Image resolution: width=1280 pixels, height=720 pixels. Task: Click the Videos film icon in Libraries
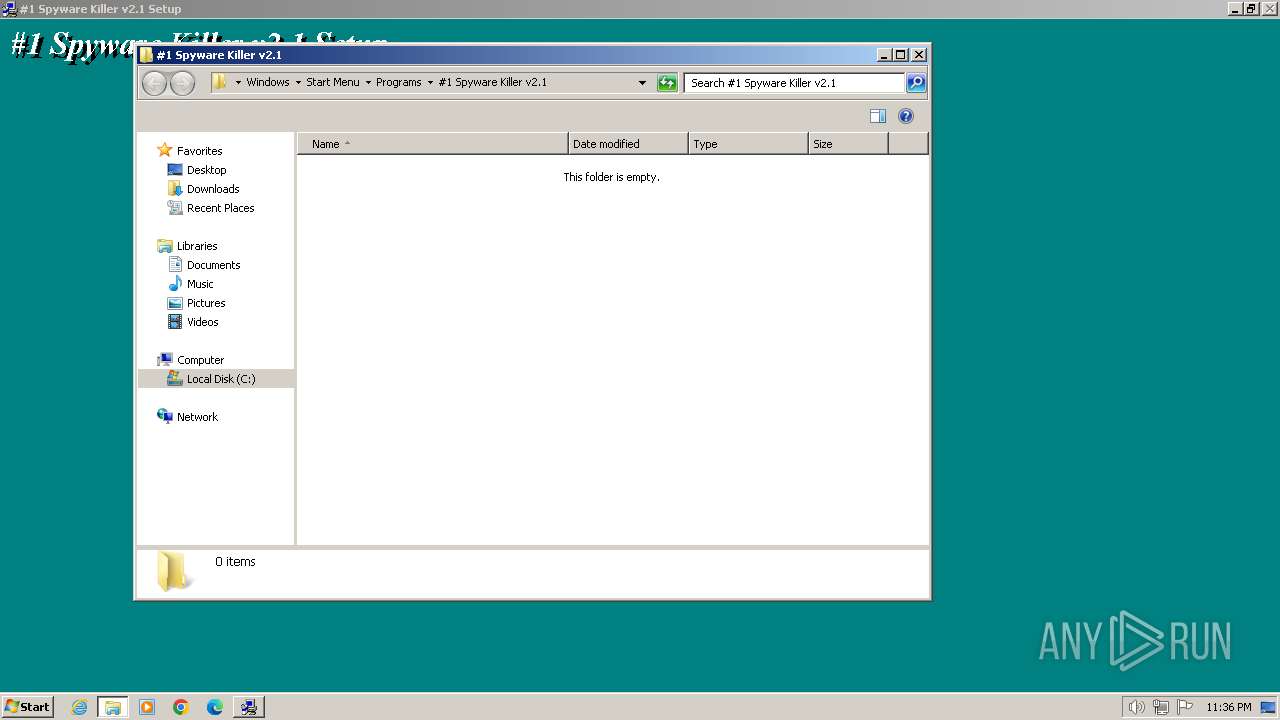175,322
